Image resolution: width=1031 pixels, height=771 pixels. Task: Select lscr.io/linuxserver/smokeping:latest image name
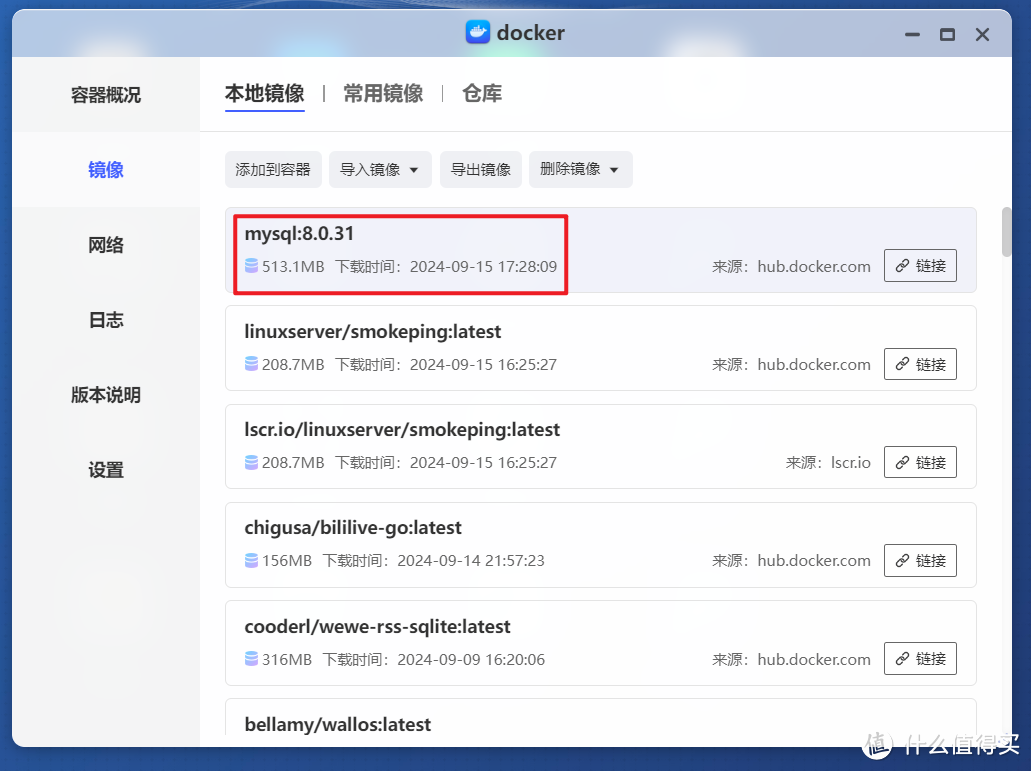(x=402, y=429)
